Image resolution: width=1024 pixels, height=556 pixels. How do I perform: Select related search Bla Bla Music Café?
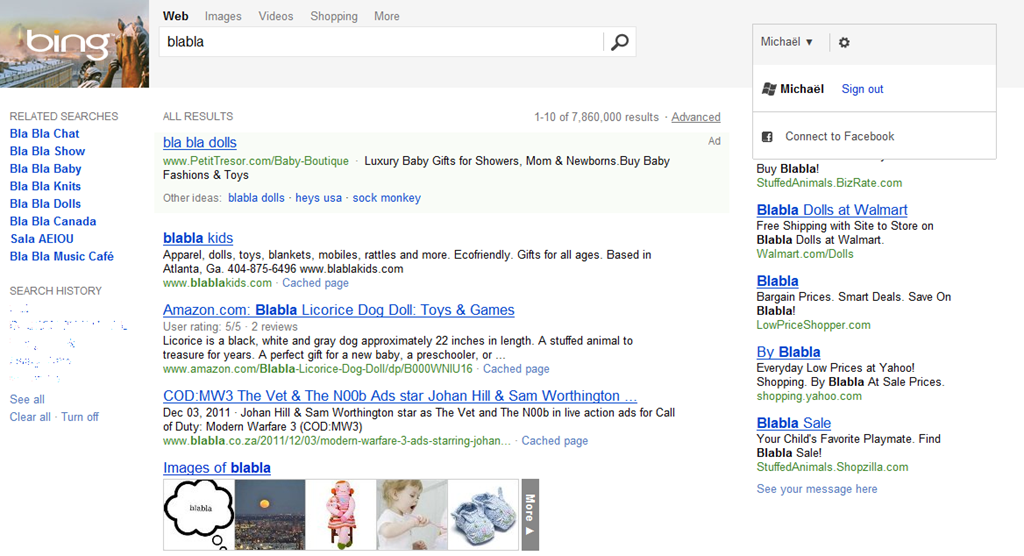61,257
